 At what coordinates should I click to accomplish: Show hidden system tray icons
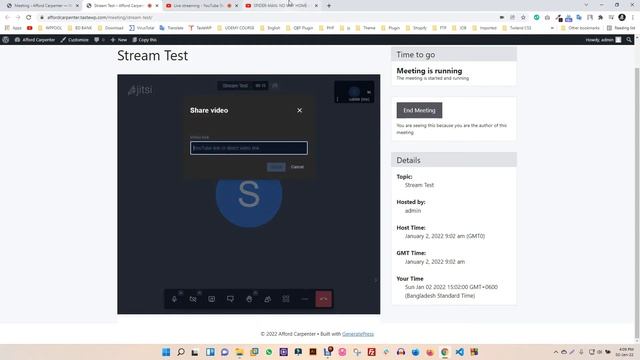(x=556, y=352)
